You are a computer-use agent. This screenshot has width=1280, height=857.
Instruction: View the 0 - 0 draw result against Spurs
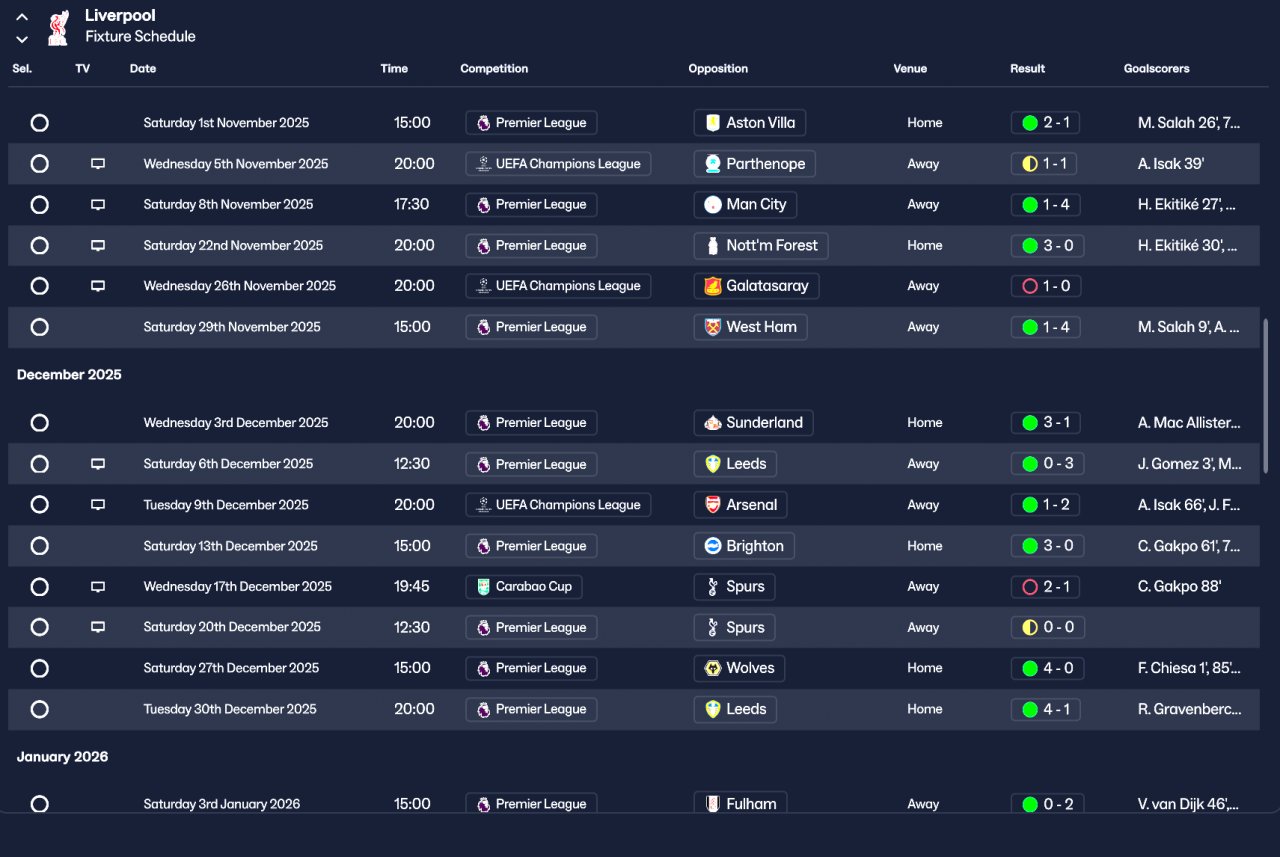pyautogui.click(x=1047, y=628)
